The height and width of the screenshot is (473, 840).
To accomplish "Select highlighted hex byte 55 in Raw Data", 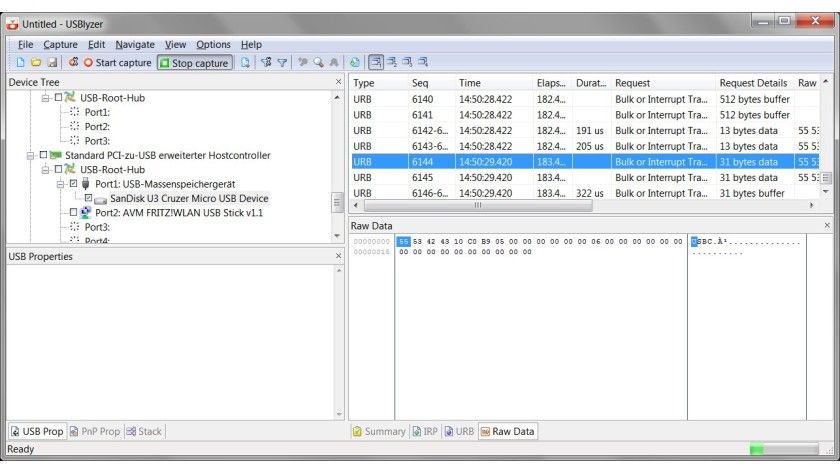I will point(403,242).
